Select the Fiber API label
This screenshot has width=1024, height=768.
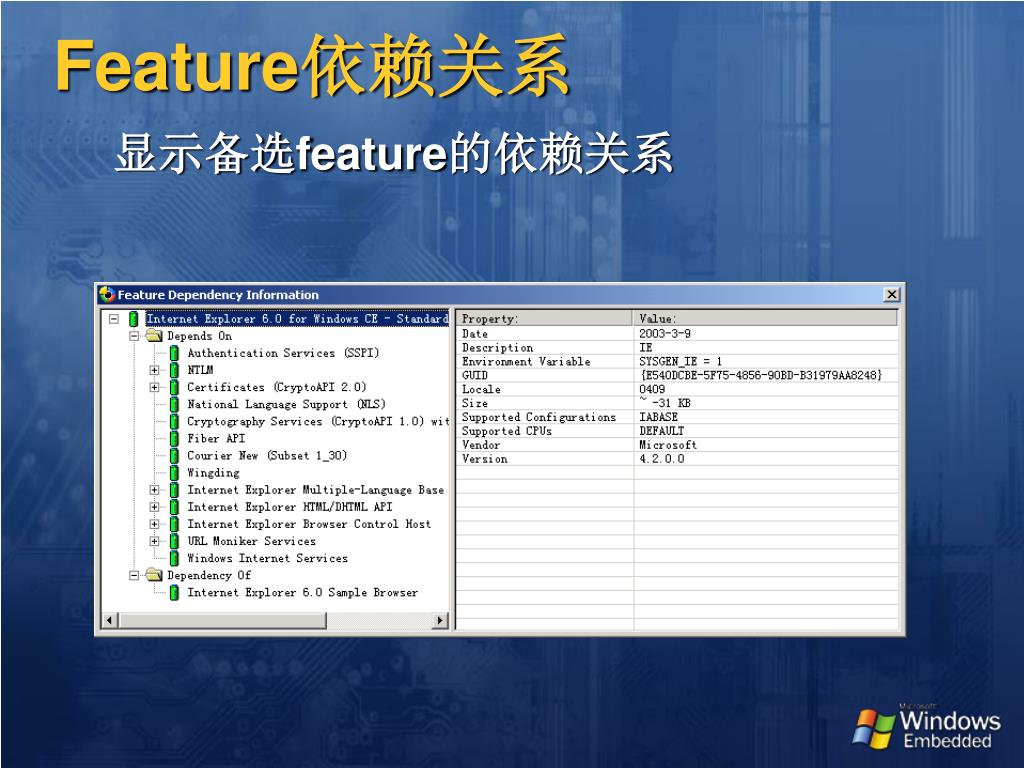[x=216, y=438]
